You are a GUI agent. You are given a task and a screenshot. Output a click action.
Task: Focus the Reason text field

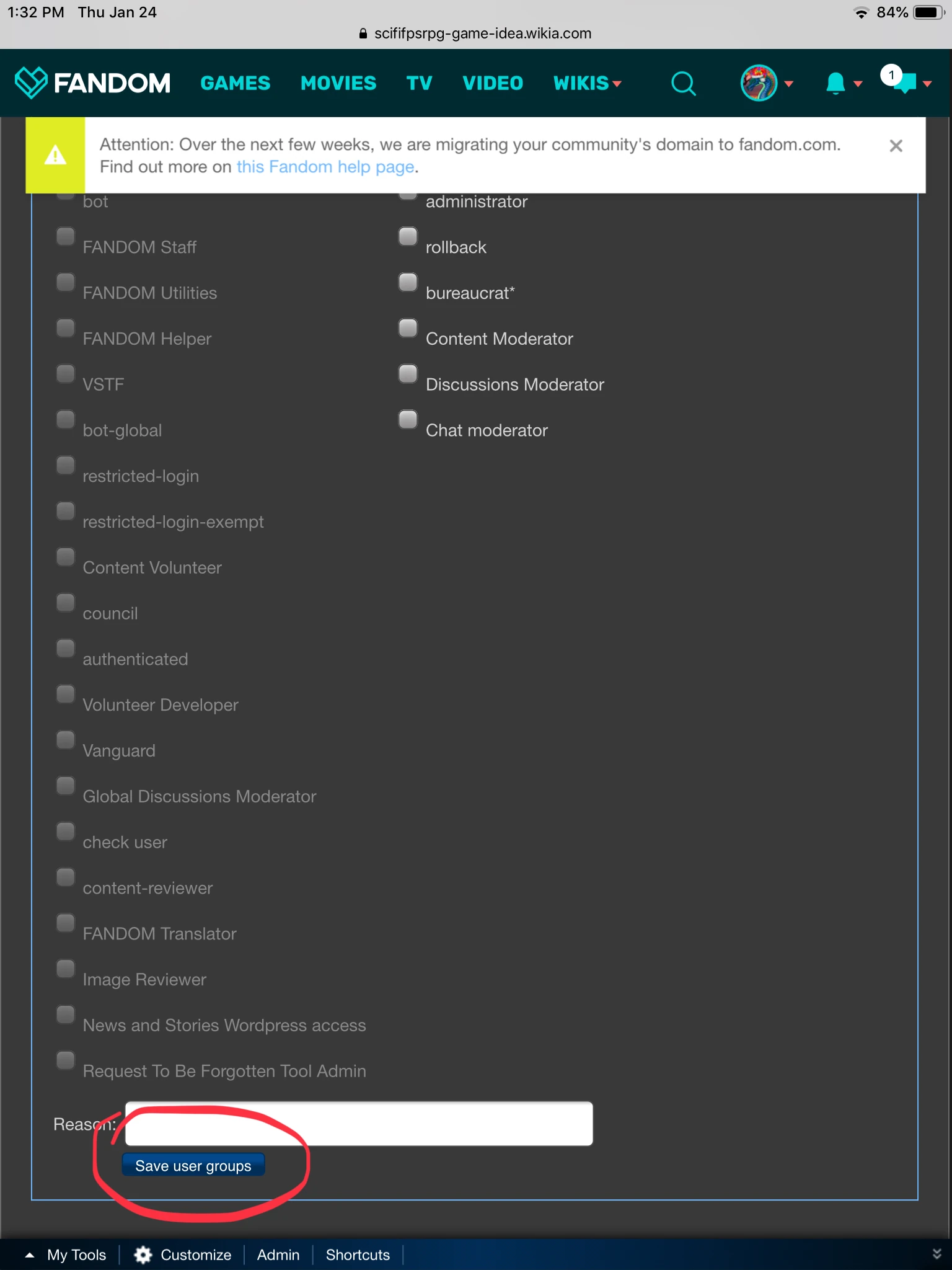359,1124
